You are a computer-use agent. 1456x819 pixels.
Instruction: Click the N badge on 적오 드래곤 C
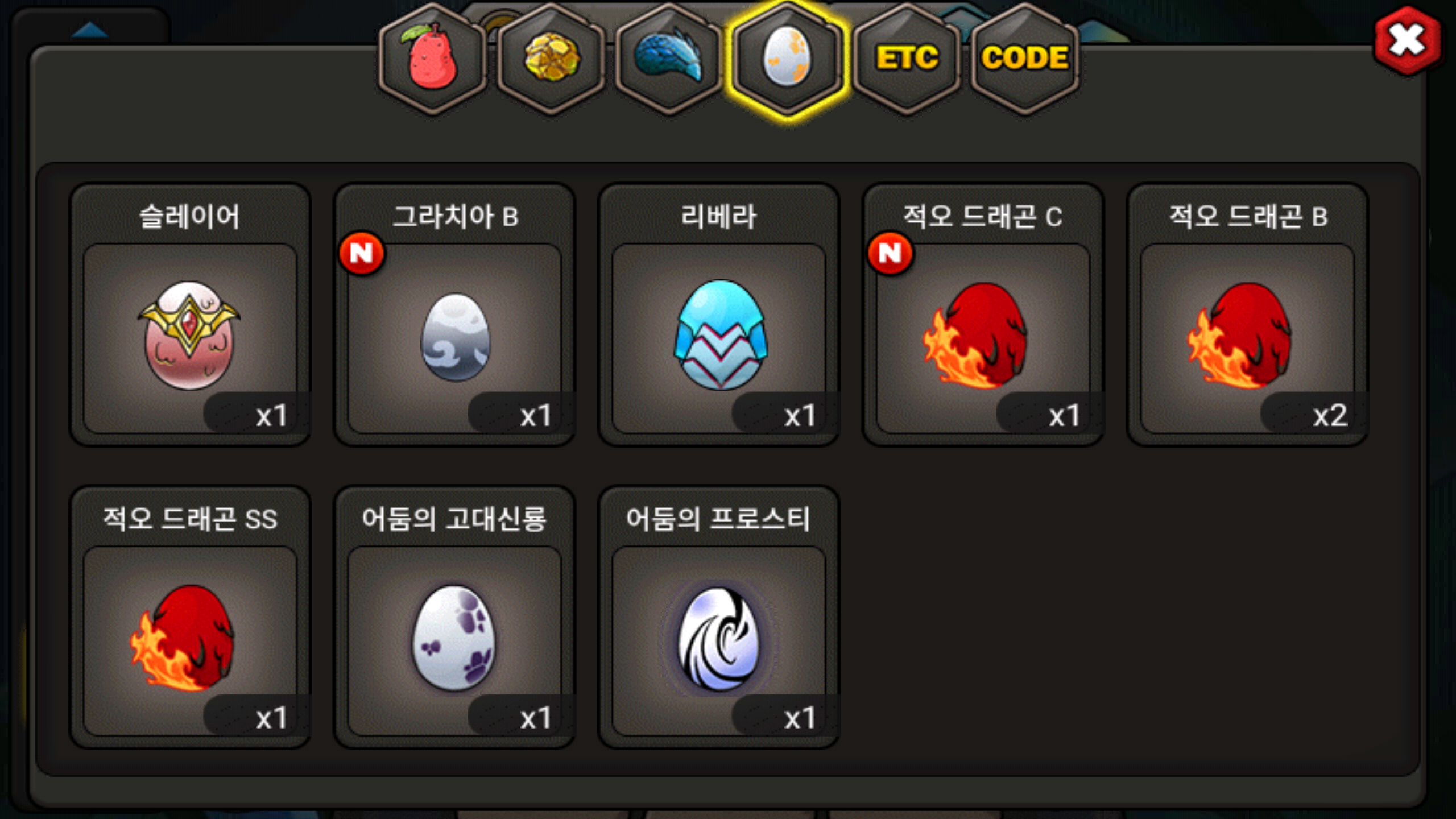click(891, 254)
